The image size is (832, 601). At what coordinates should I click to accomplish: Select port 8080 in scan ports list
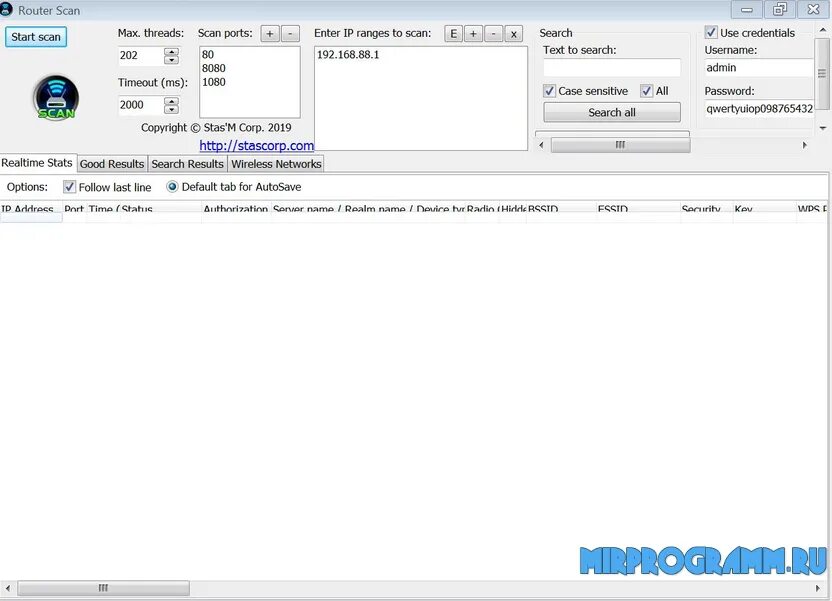click(x=214, y=68)
